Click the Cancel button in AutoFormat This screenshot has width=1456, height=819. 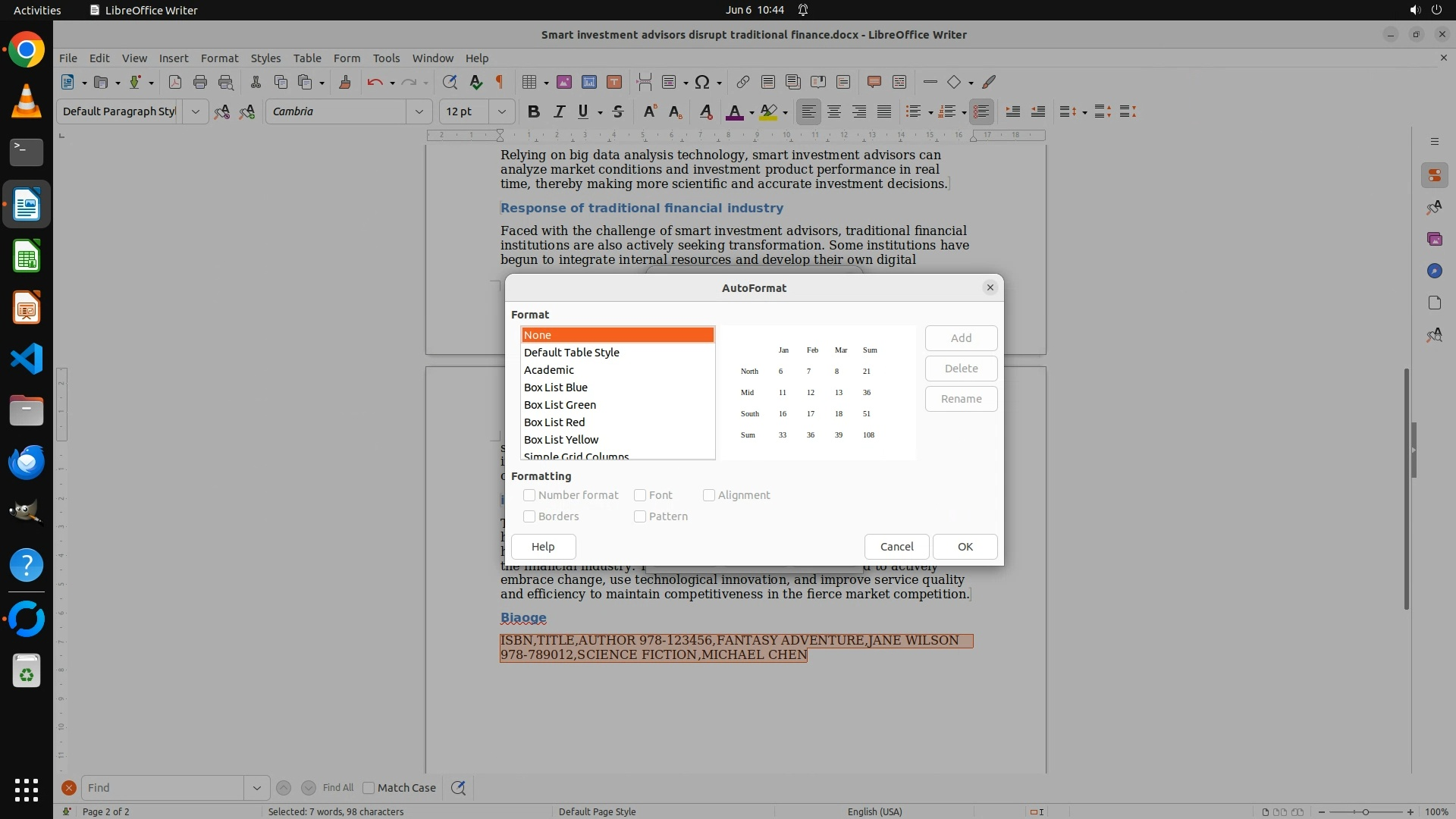896,547
